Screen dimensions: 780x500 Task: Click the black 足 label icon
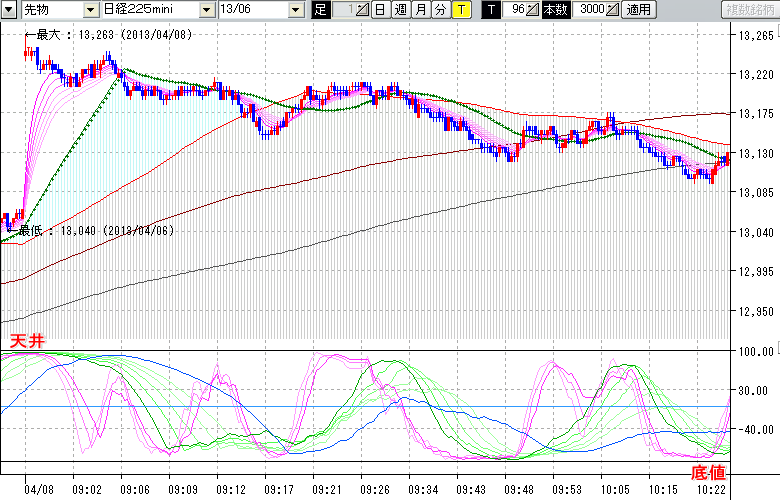(x=320, y=10)
